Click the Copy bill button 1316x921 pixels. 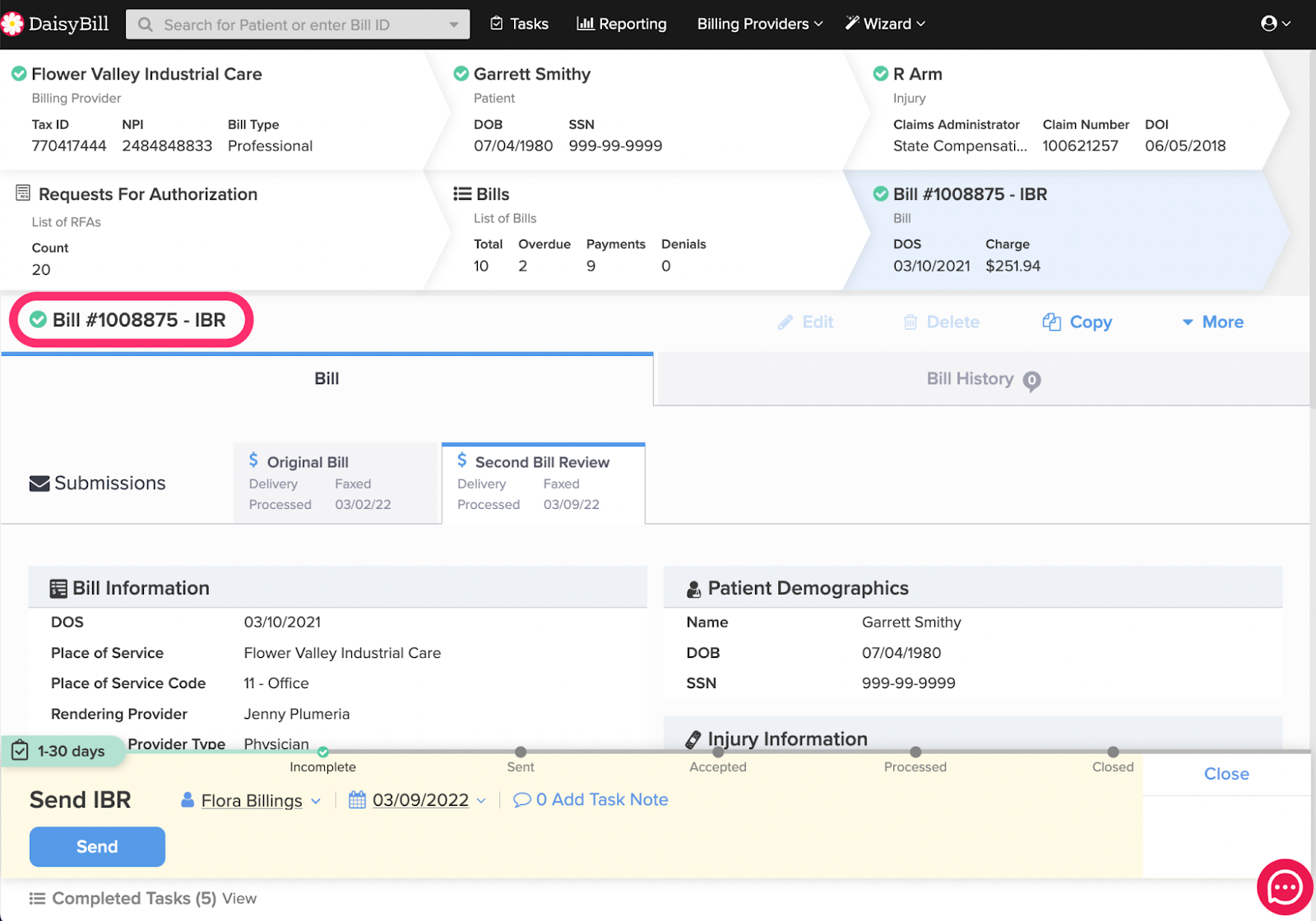[1077, 322]
